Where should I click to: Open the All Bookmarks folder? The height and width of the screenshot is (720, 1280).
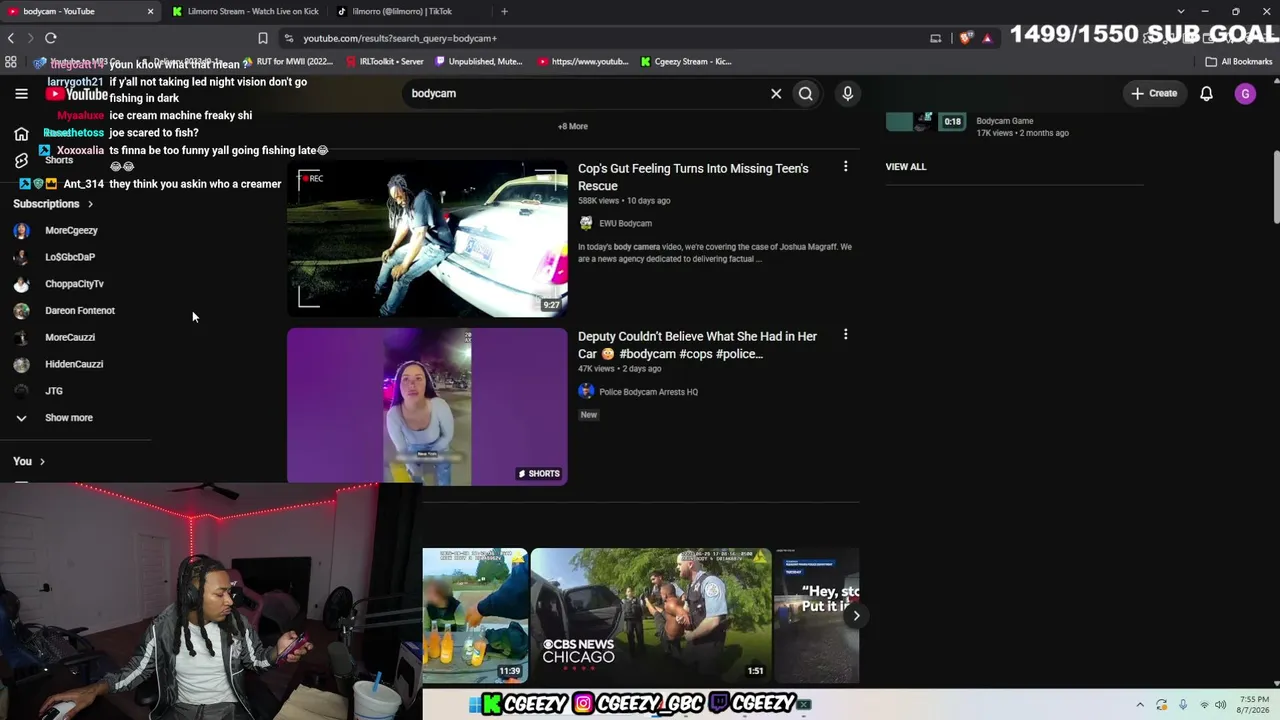click(x=1239, y=61)
